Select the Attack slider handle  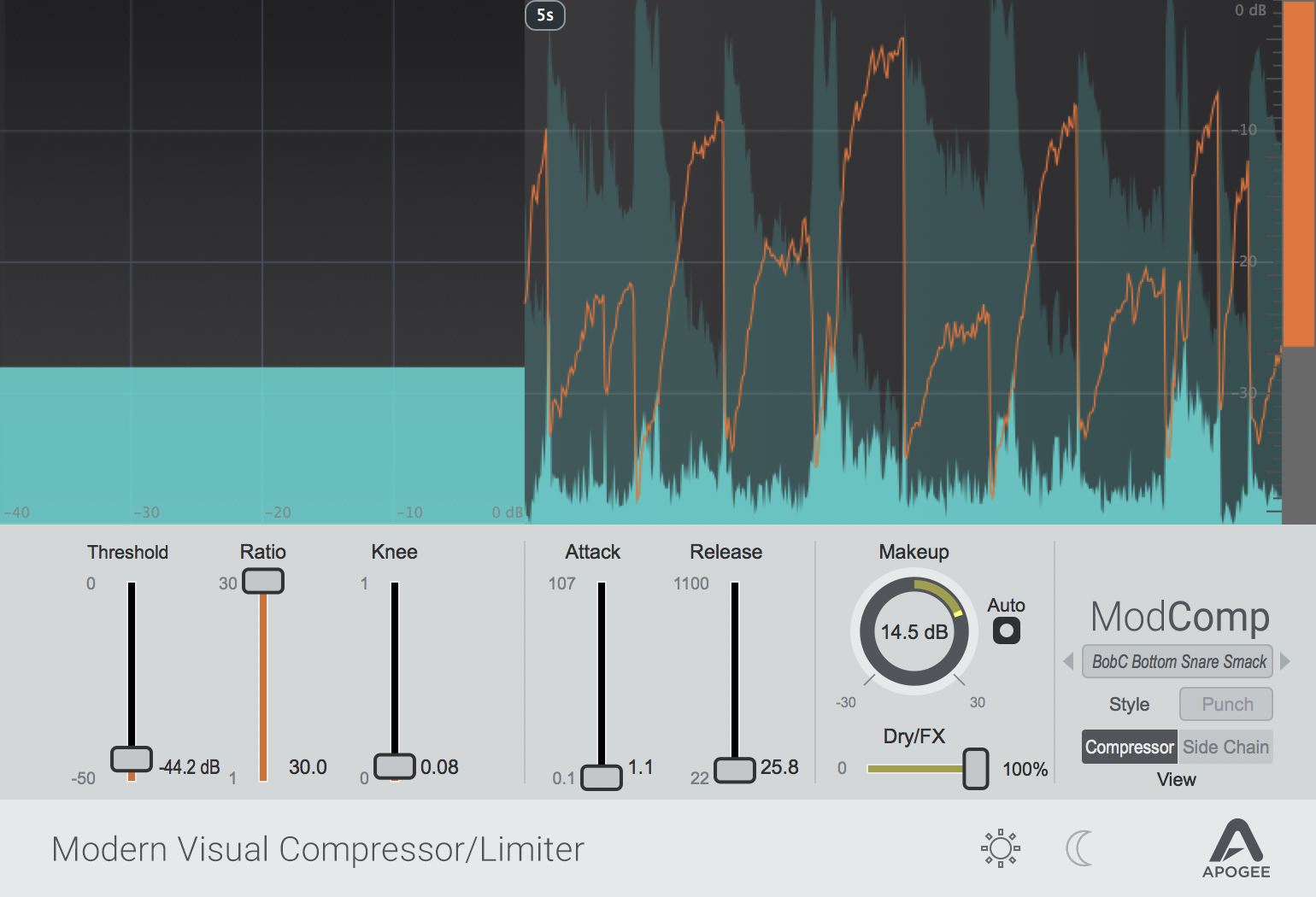[x=601, y=778]
